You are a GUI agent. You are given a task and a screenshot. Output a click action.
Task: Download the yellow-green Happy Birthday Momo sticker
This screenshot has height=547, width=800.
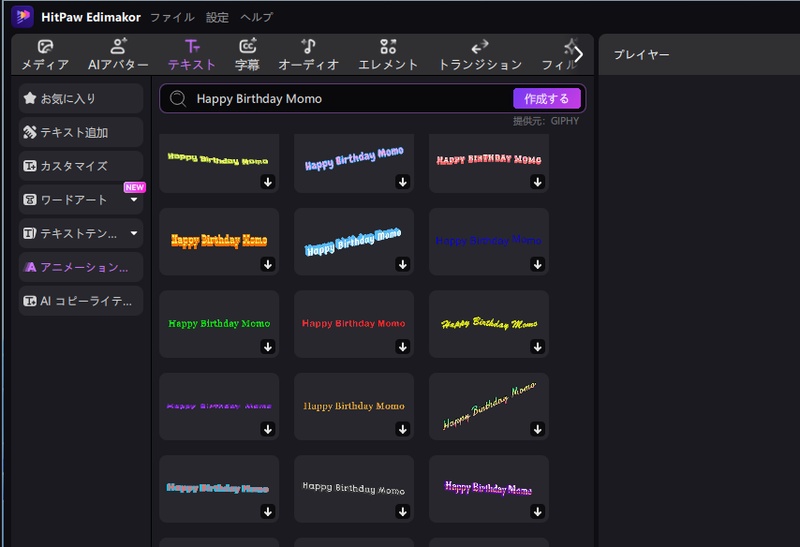pos(268,182)
